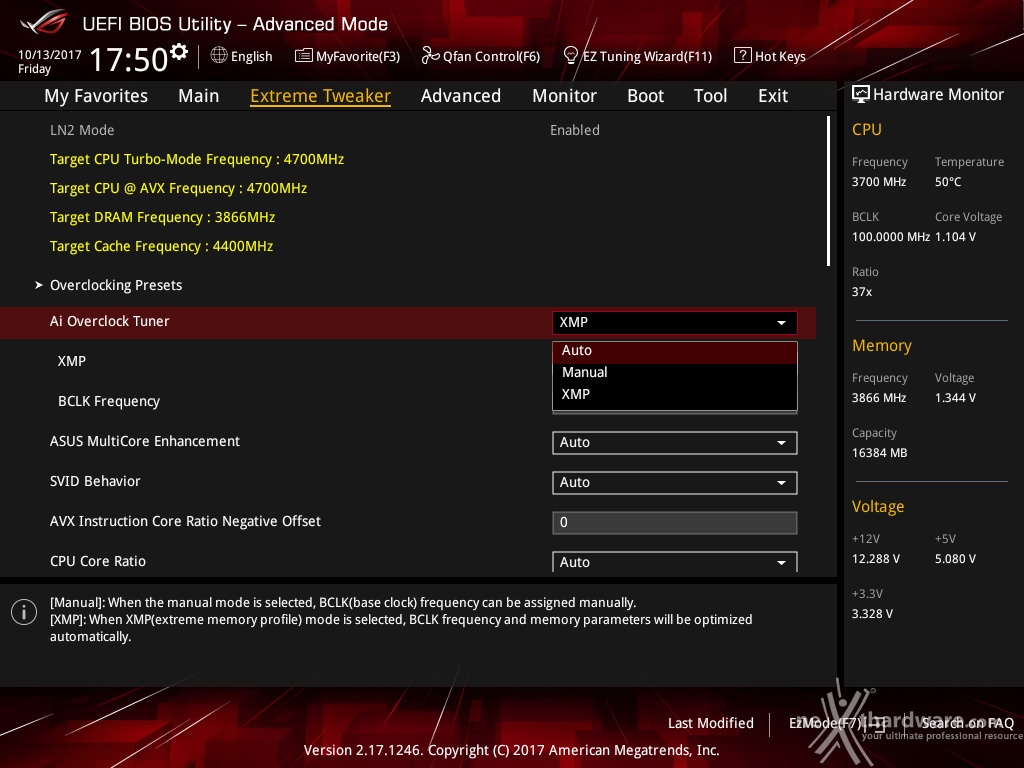Viewport: 1024px width, 768px height.
Task: Switch to the Boot tab
Action: (645, 96)
